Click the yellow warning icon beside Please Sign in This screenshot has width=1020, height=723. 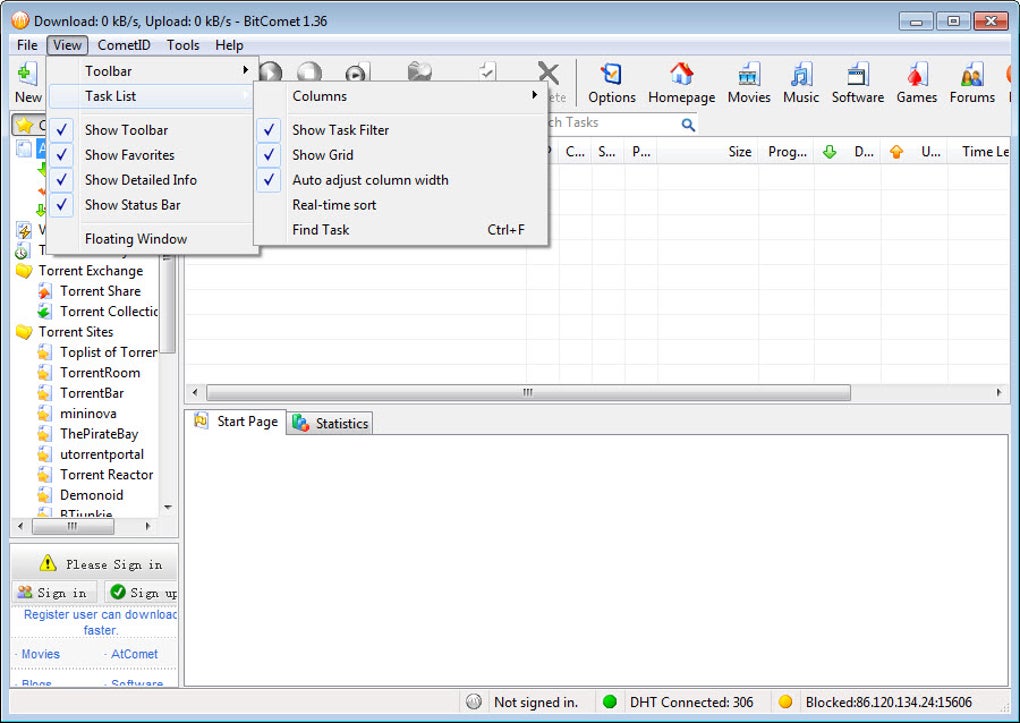coord(47,563)
